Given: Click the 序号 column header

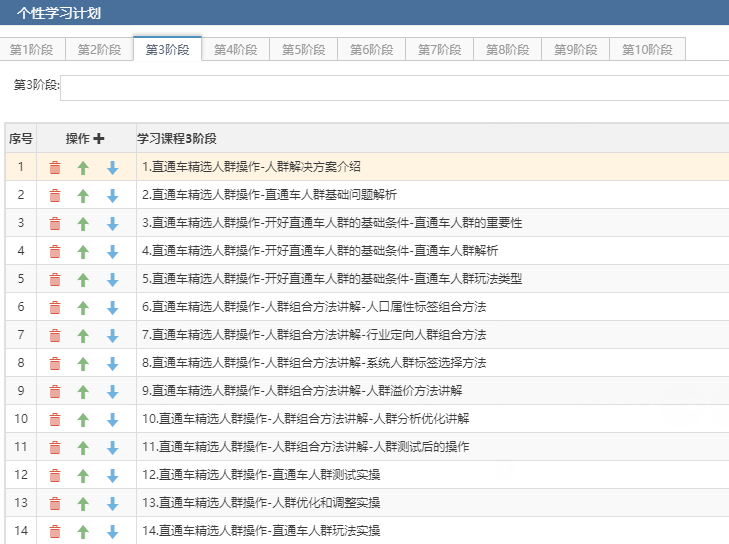Looking at the screenshot, I should 21,139.
